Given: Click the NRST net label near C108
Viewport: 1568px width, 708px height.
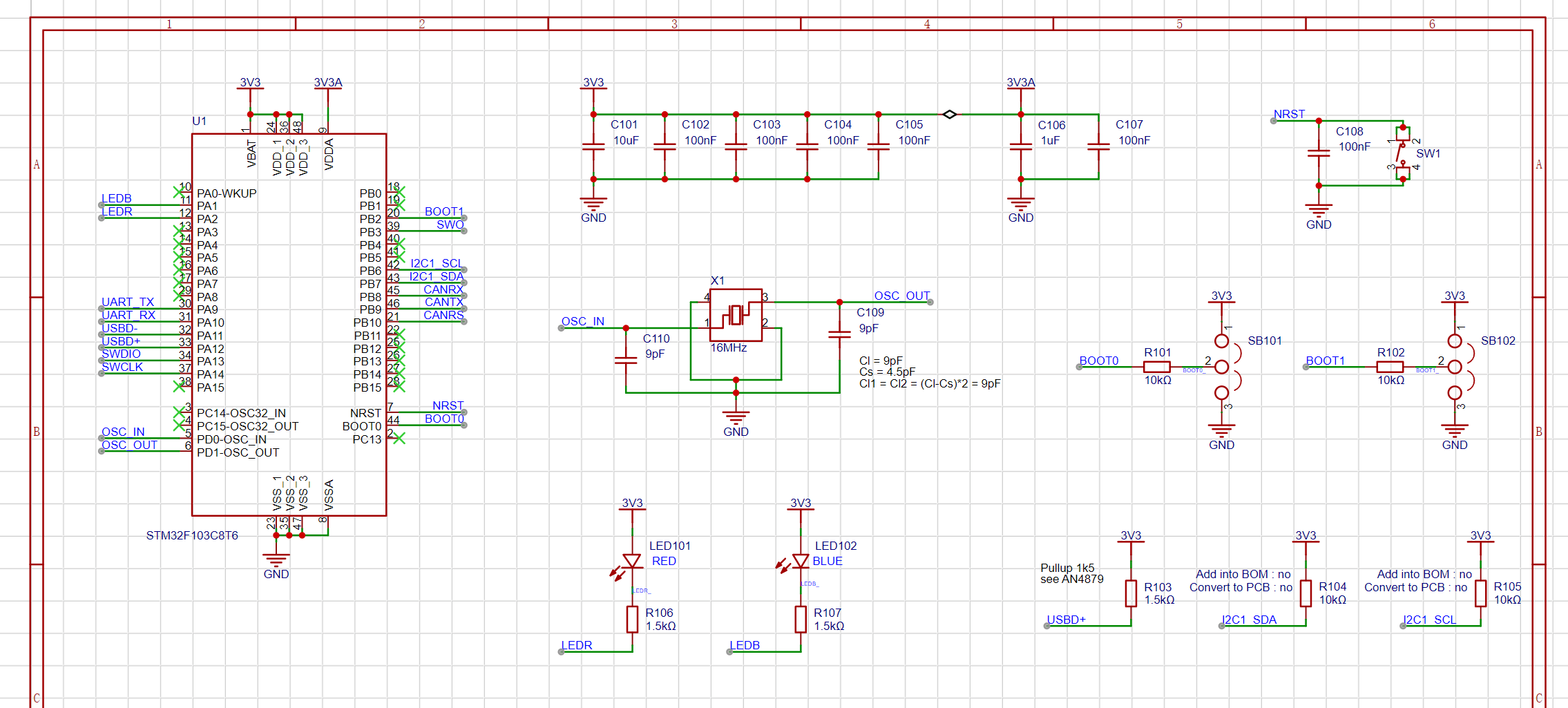Looking at the screenshot, I should 1289,114.
